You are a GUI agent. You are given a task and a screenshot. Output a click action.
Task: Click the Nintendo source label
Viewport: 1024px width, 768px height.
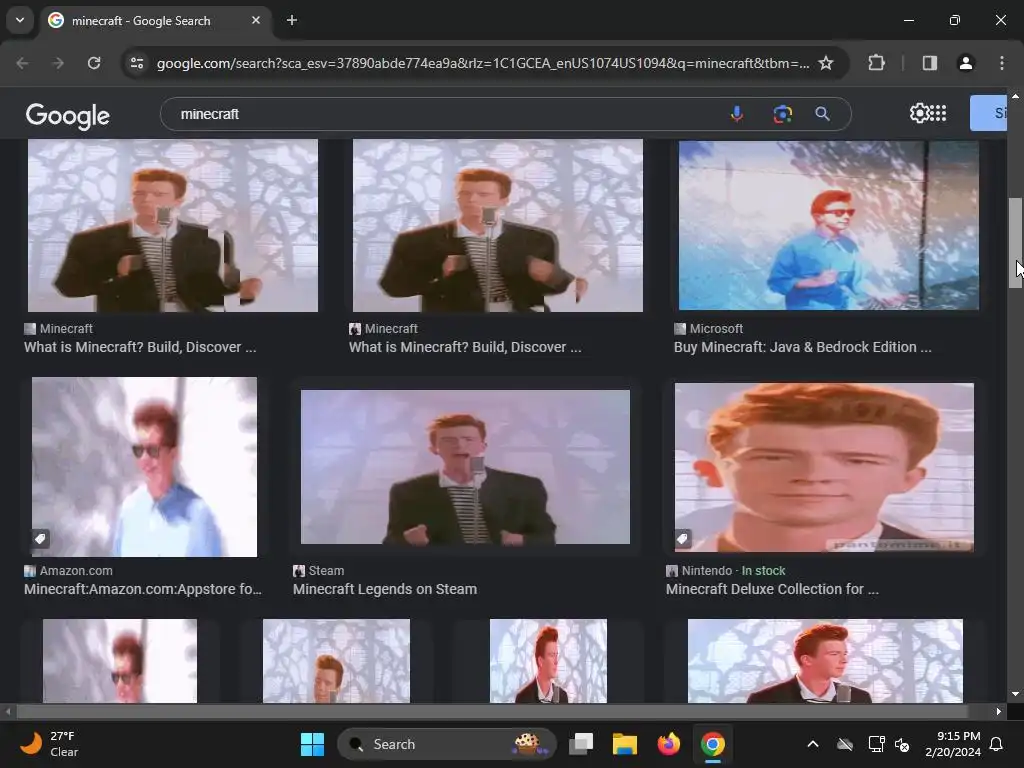[707, 571]
